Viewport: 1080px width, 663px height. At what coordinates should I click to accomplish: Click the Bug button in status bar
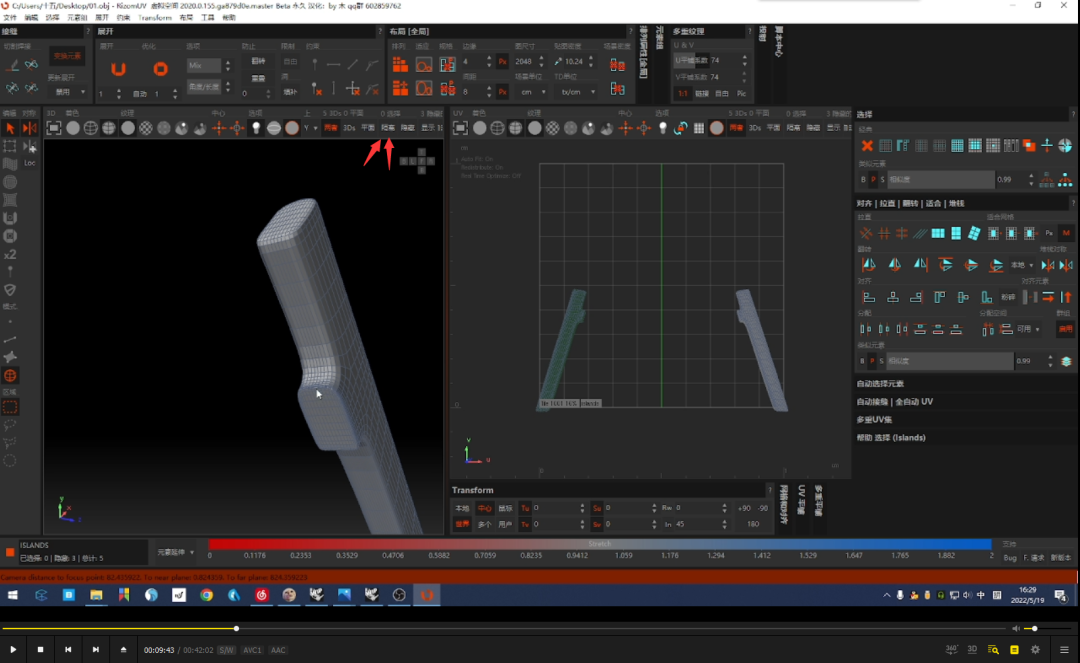point(1010,558)
